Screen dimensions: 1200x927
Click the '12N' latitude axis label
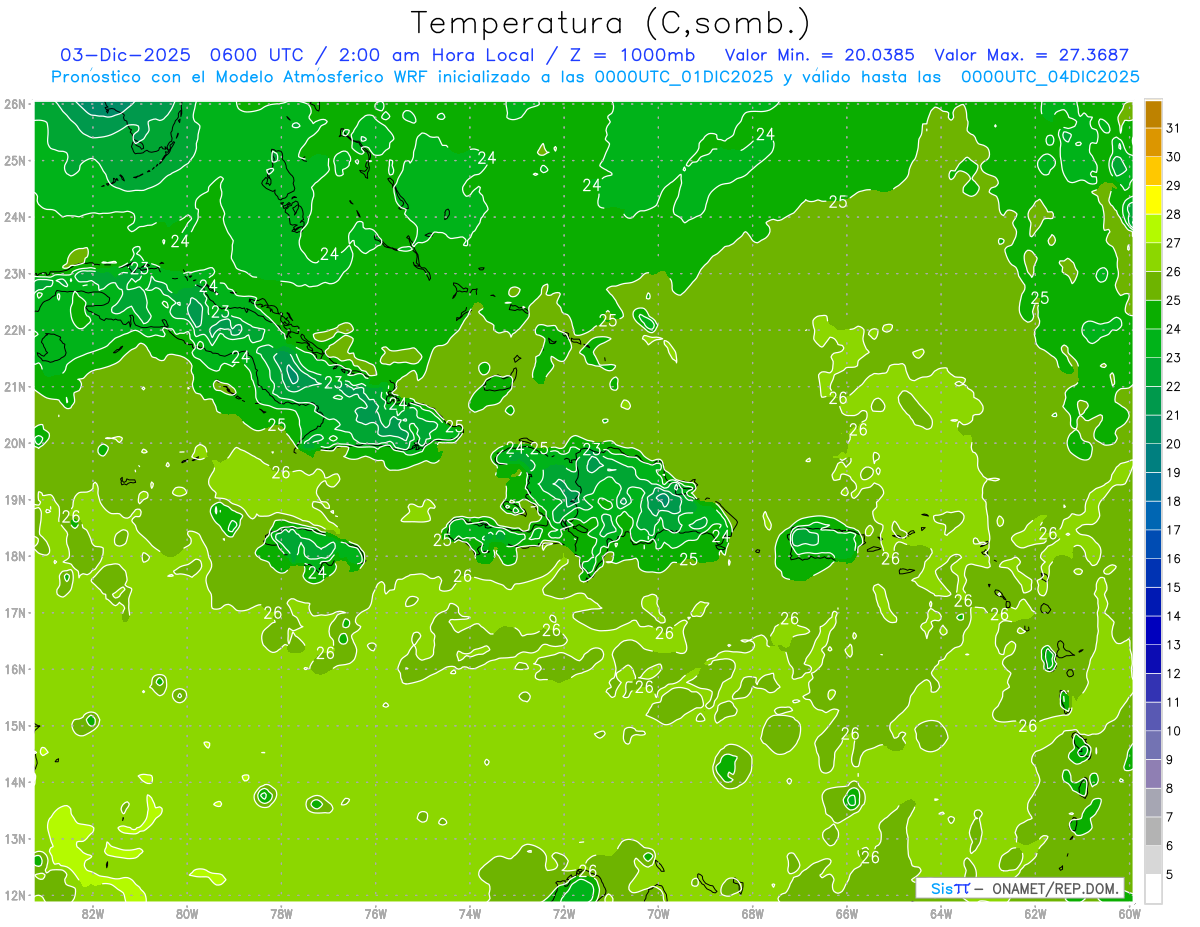pyautogui.click(x=14, y=895)
